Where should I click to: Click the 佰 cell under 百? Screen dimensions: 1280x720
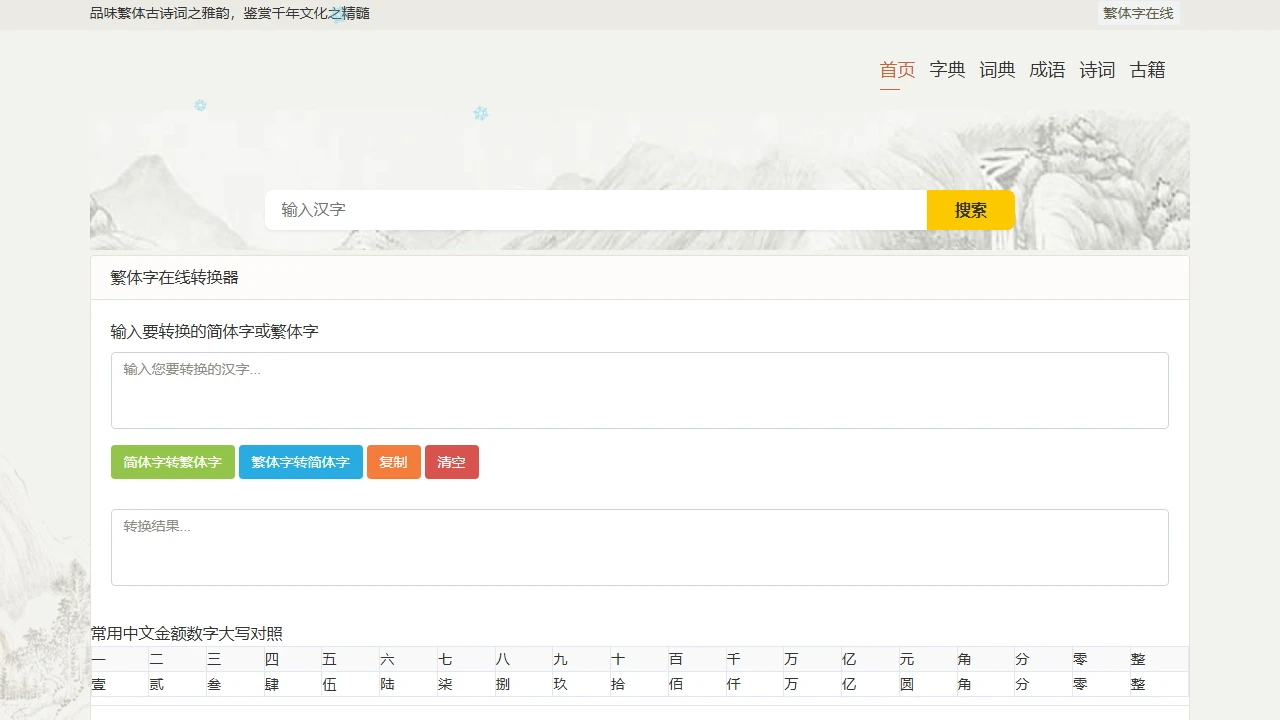tap(676, 685)
